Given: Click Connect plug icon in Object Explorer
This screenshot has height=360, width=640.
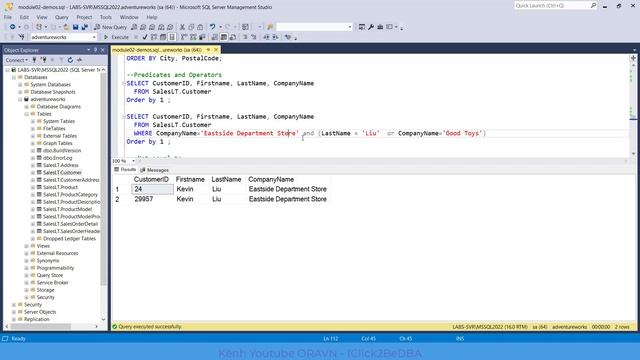Looking at the screenshot, I should click(x=34, y=60).
